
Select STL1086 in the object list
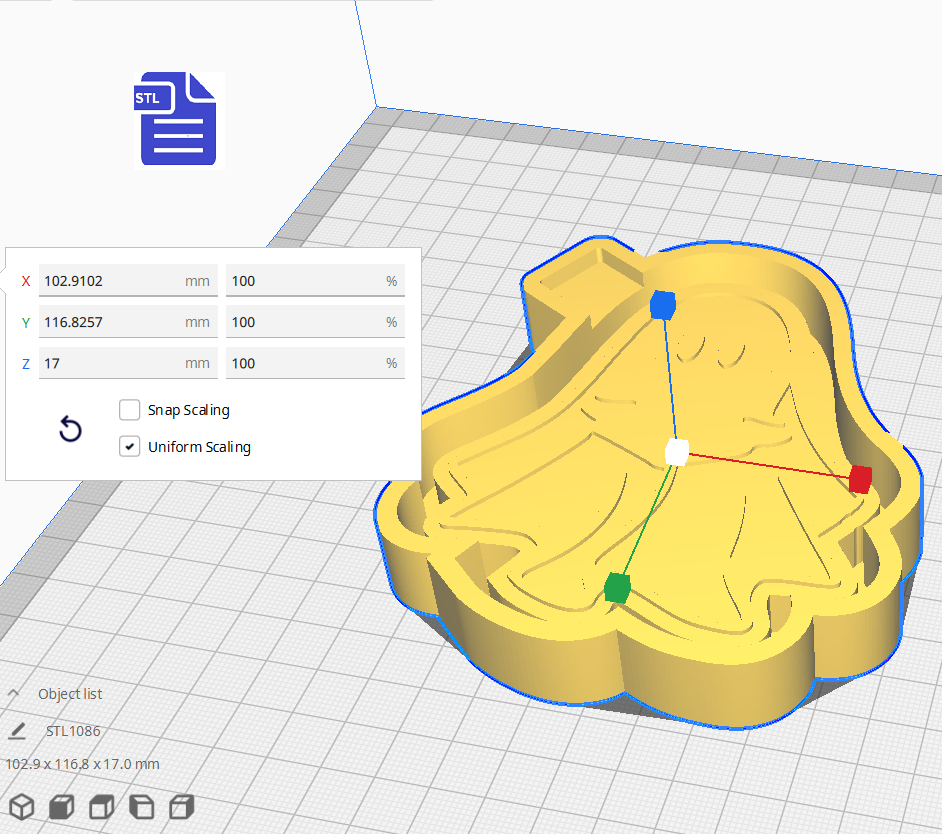coord(74,731)
